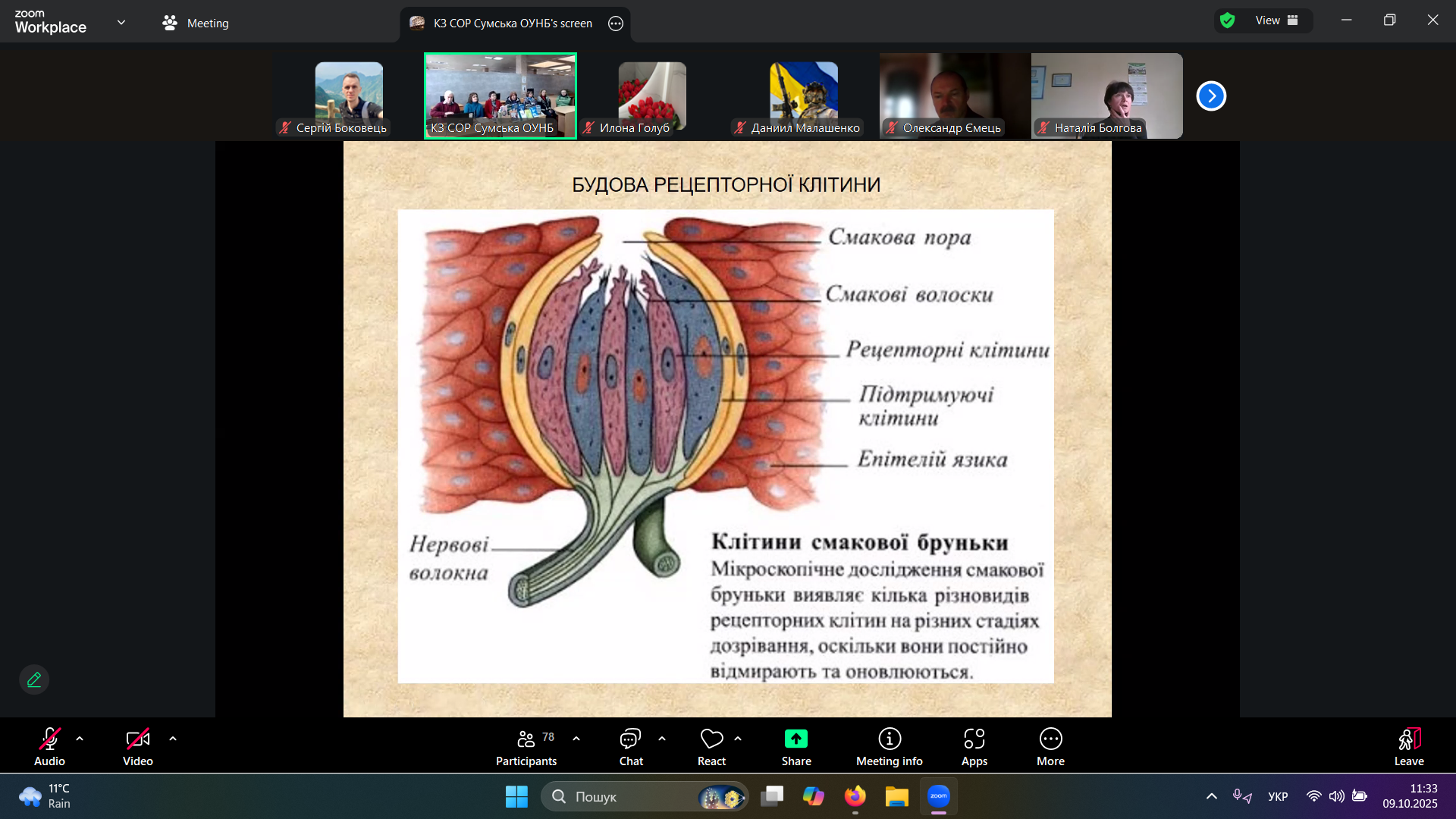This screenshot has height=819, width=1456.
Task: Switch to the Meeting tab
Action: (196, 24)
